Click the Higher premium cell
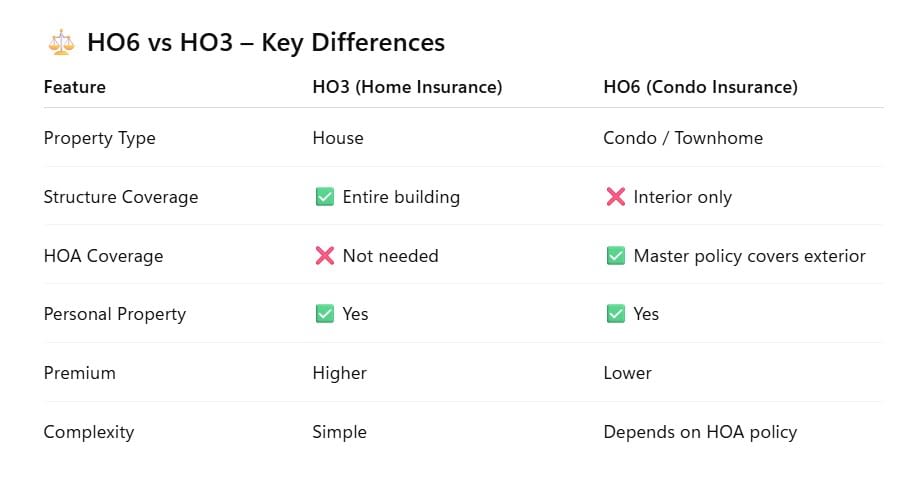 [x=340, y=373]
